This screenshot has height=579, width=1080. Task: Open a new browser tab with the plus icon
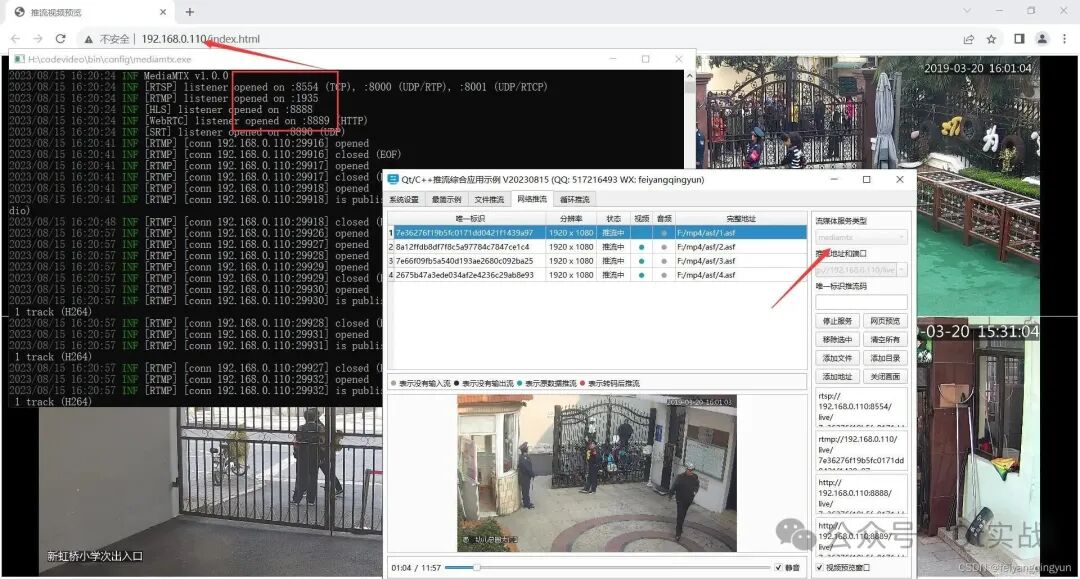(x=189, y=13)
